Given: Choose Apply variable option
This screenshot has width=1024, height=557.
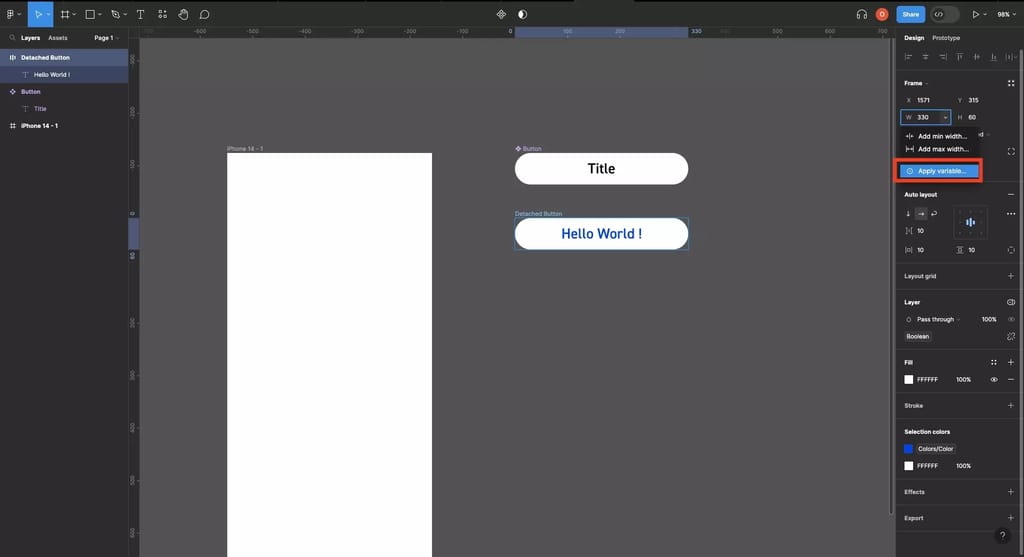Looking at the screenshot, I should point(939,171).
